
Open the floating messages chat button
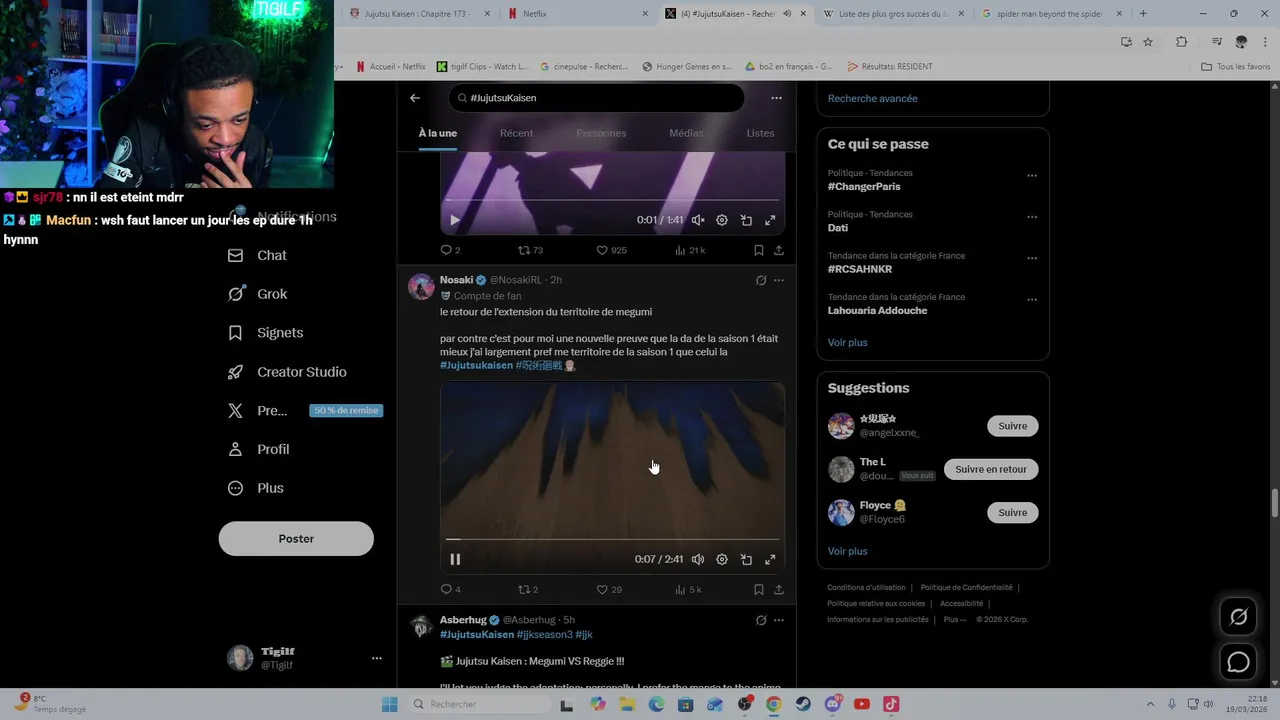1238,662
